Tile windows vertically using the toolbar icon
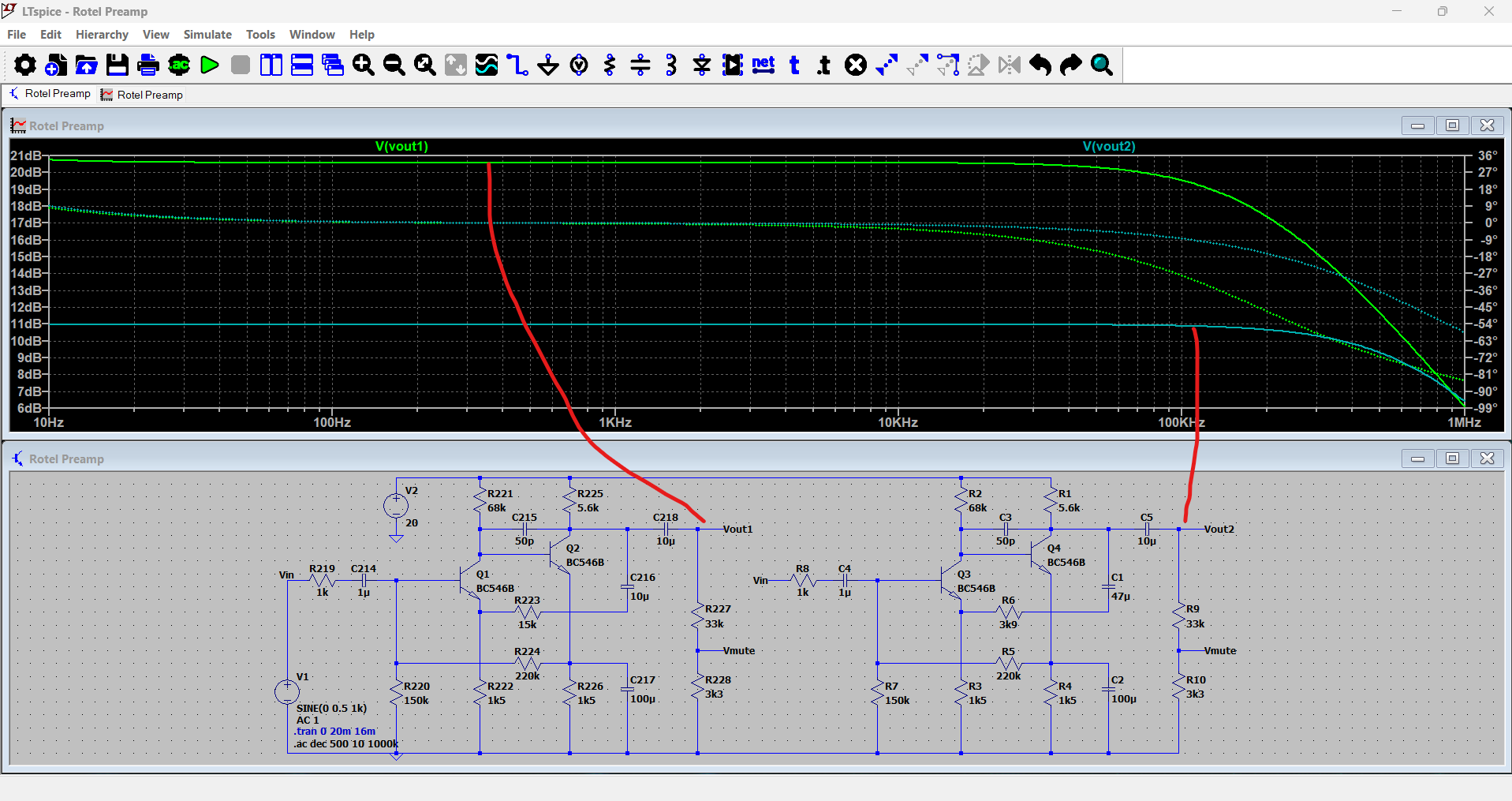1512x801 pixels. coord(271,65)
